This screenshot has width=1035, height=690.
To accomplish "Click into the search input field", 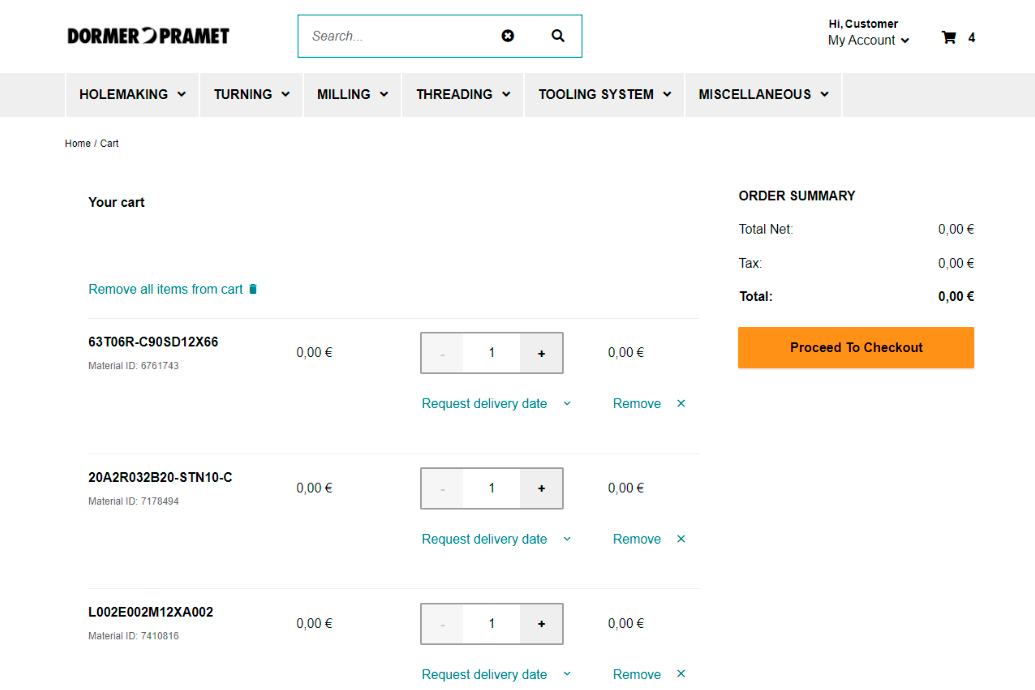I will [x=400, y=36].
